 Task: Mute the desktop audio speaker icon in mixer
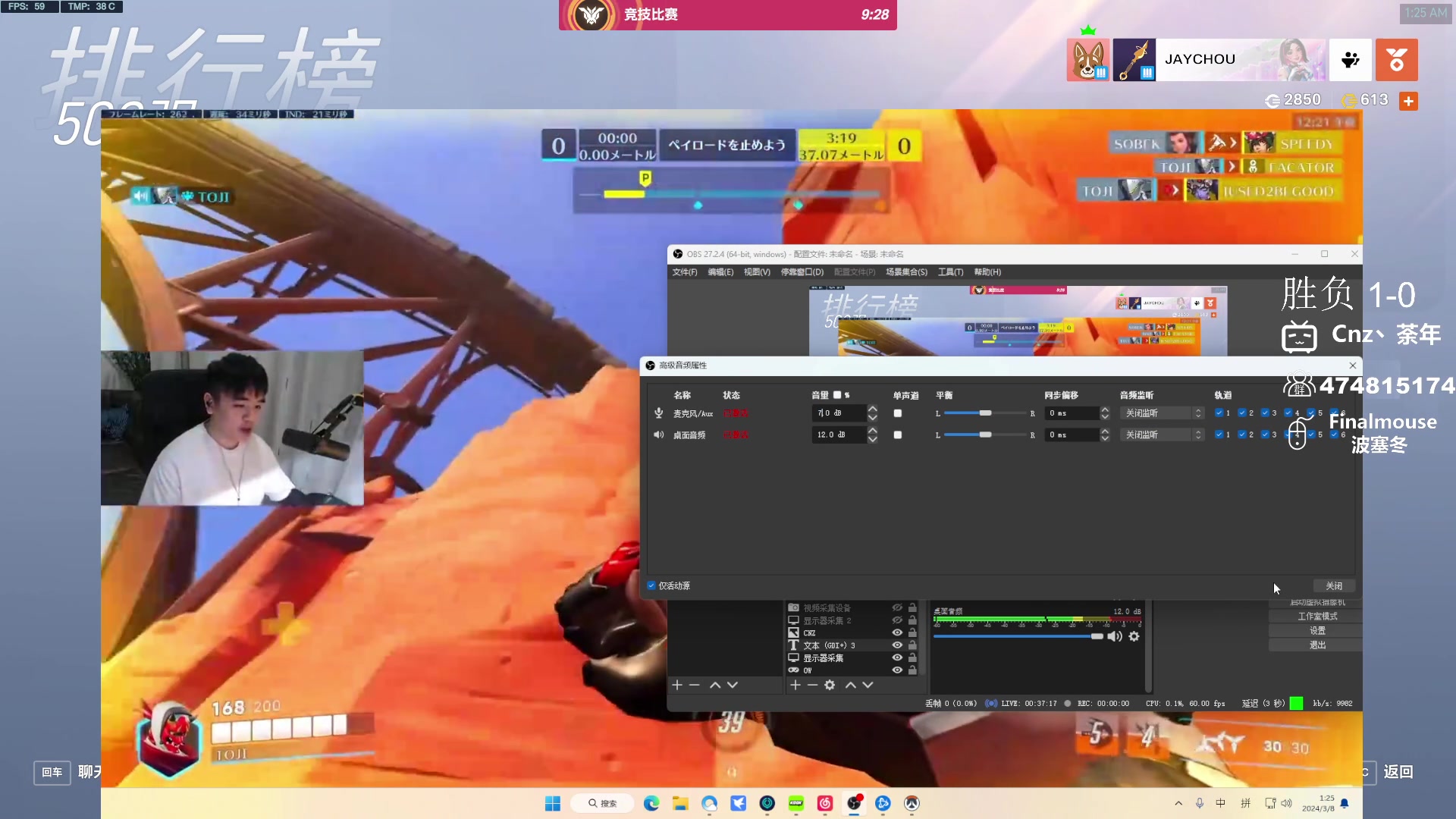1114,636
